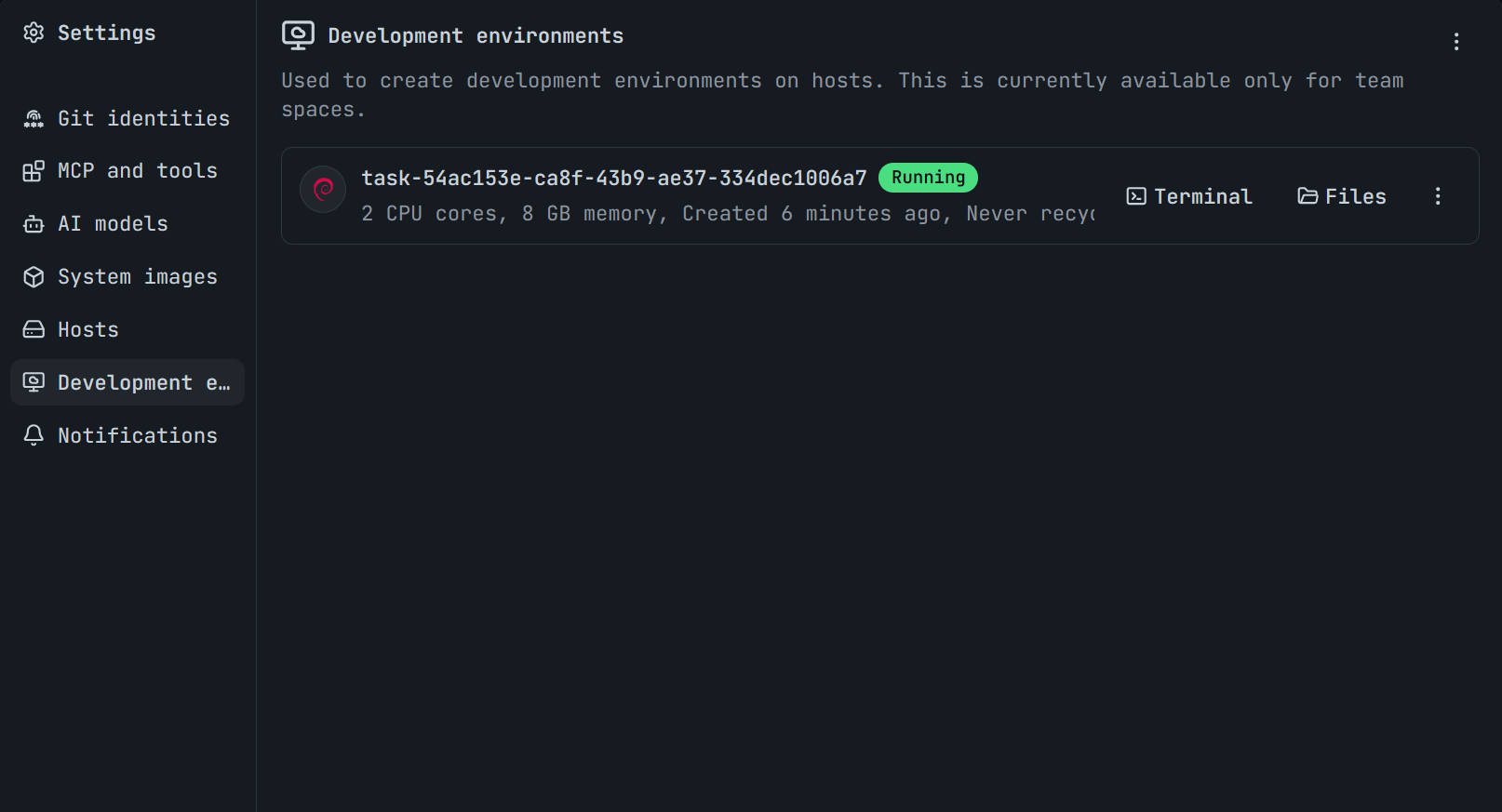Image resolution: width=1502 pixels, height=812 pixels.
Task: Click the task-54ac153e environment name
Action: point(614,178)
